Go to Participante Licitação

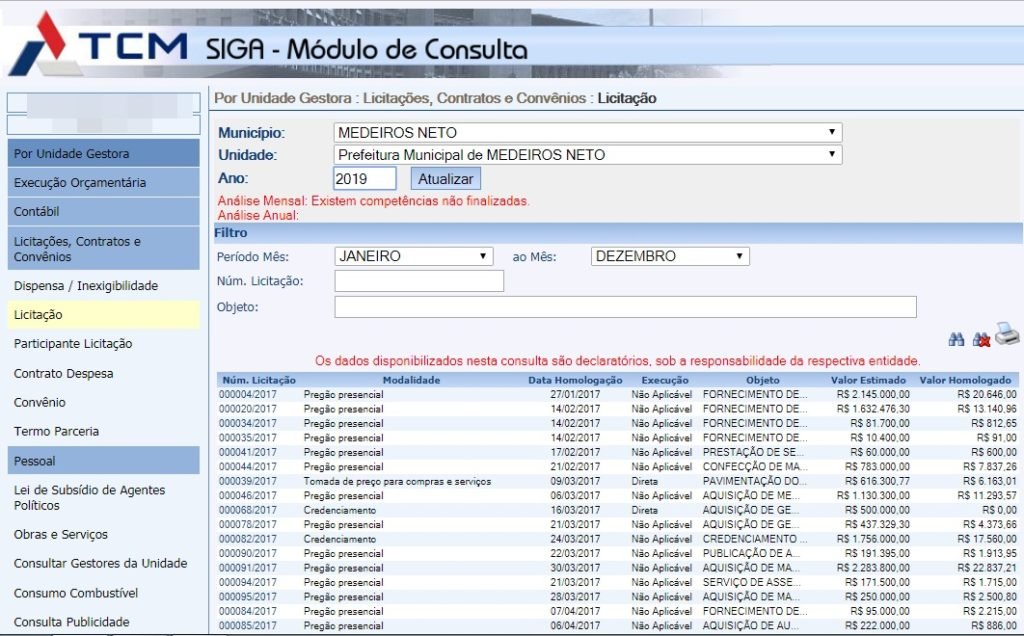coord(73,344)
